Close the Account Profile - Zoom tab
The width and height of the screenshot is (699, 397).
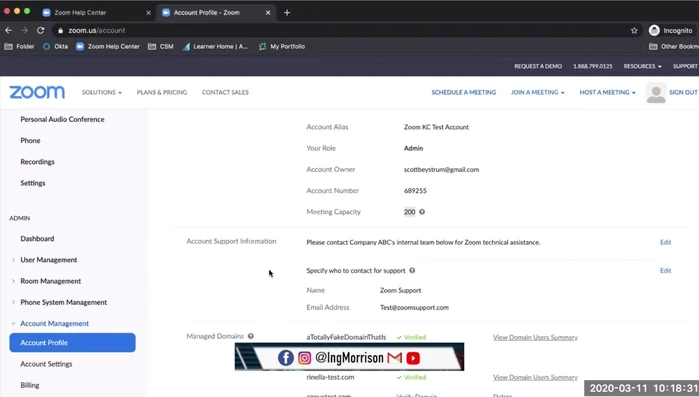pos(268,13)
